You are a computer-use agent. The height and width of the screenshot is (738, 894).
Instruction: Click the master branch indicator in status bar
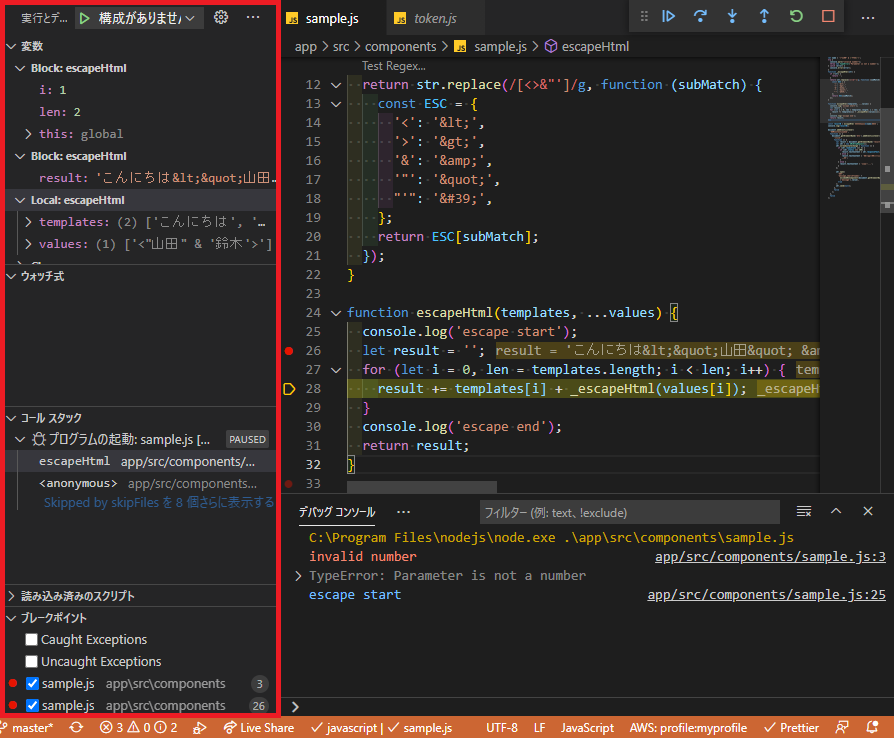(x=27, y=728)
